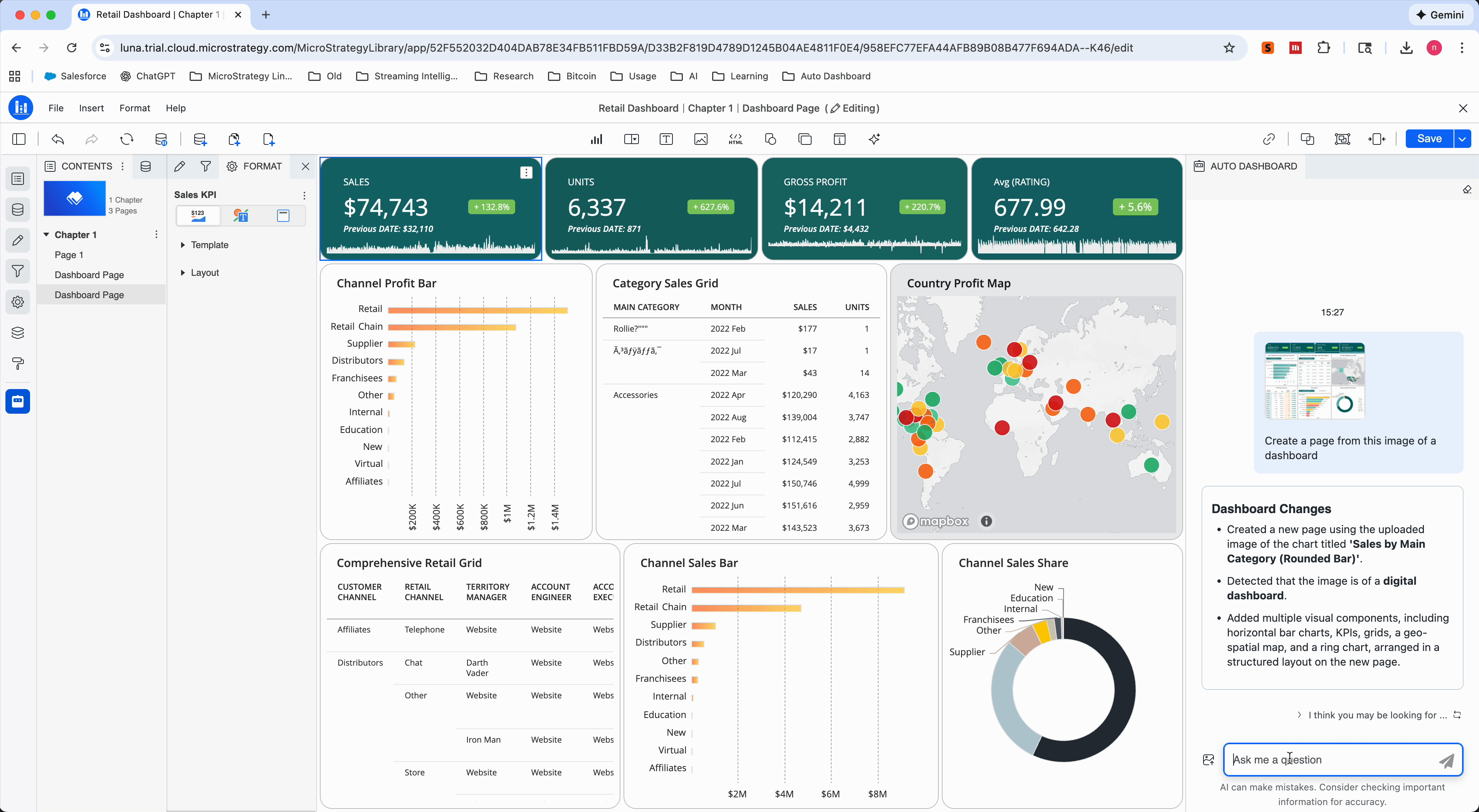Open the Format menu
This screenshot has height=812, width=1479.
[x=134, y=108]
